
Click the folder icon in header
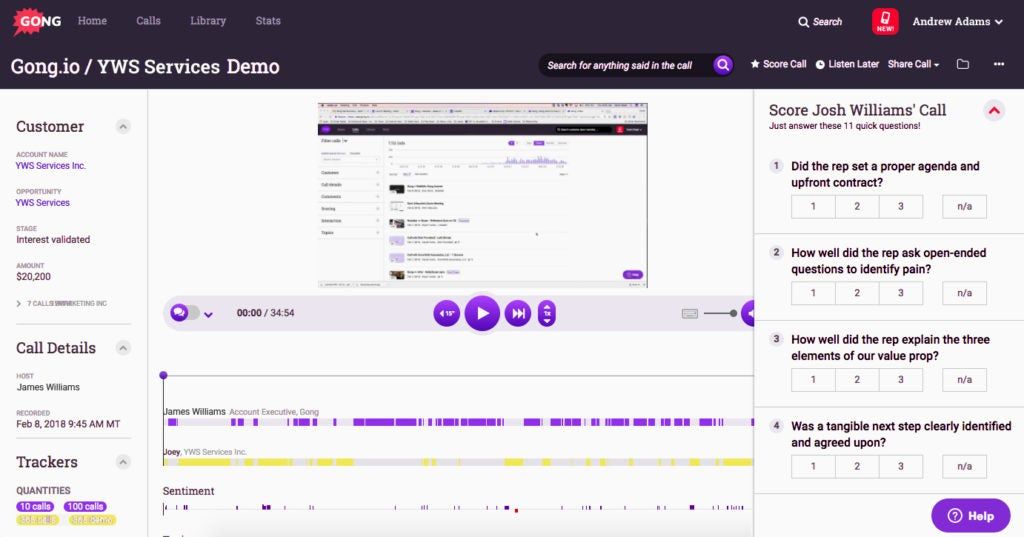pyautogui.click(x=963, y=64)
